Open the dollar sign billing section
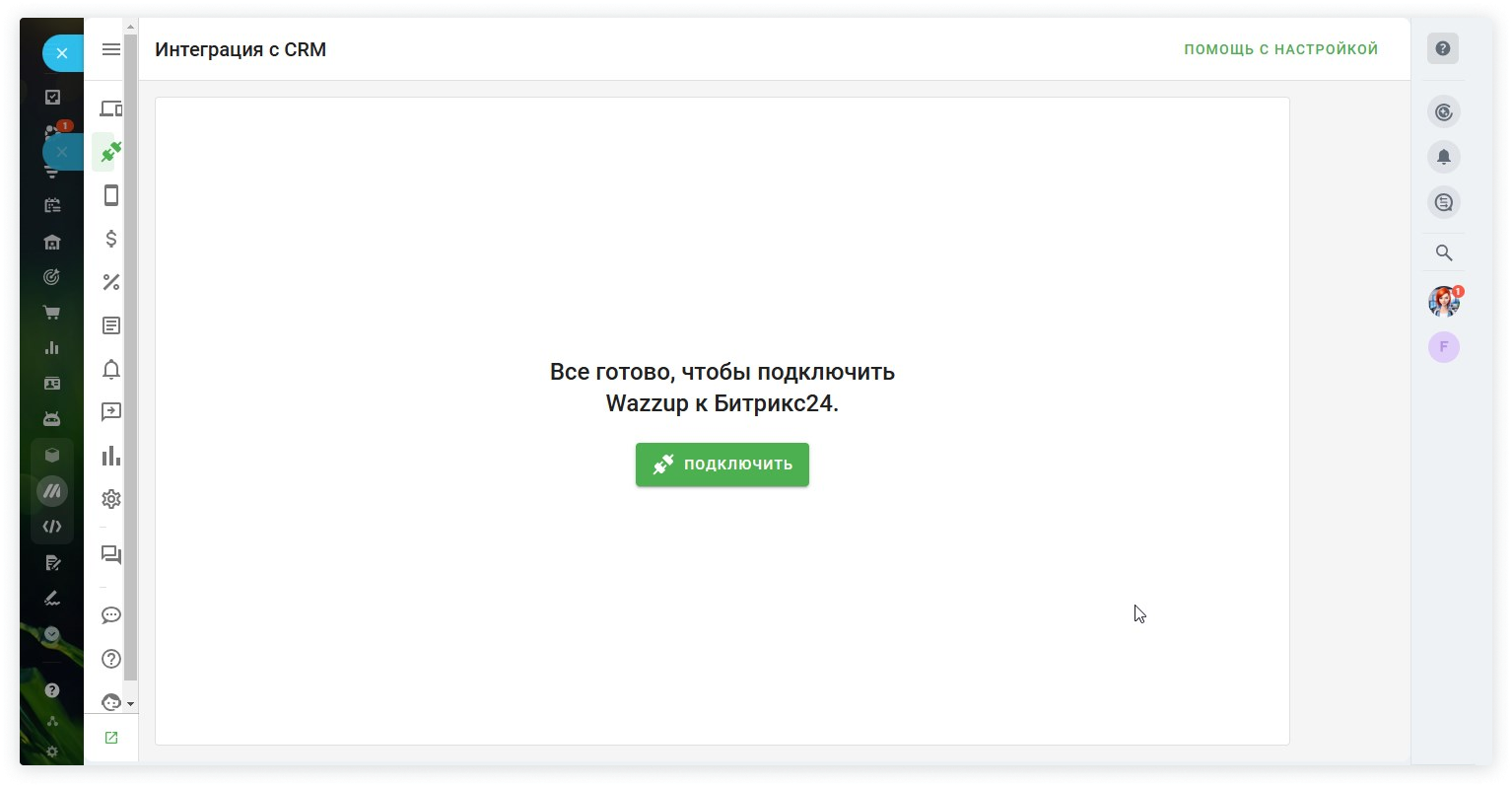This screenshot has width=1512, height=787. [x=111, y=239]
